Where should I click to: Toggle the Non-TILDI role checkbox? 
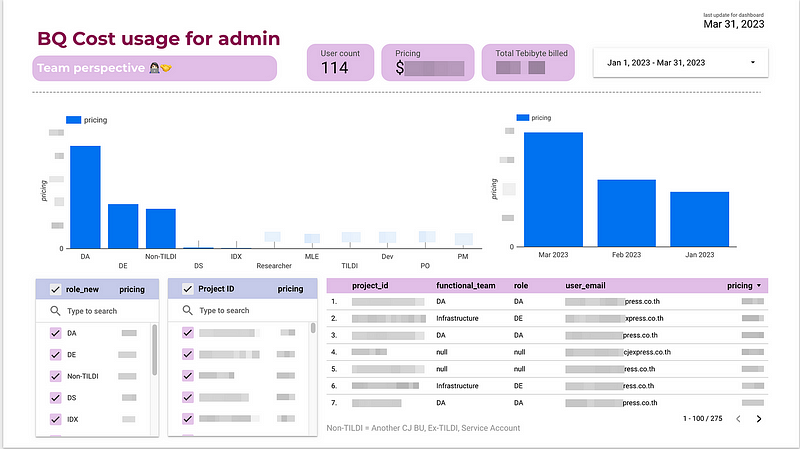click(55, 376)
